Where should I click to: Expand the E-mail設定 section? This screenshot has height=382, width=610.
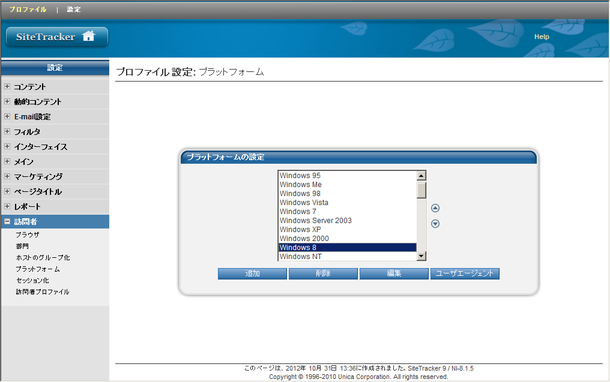(7, 116)
